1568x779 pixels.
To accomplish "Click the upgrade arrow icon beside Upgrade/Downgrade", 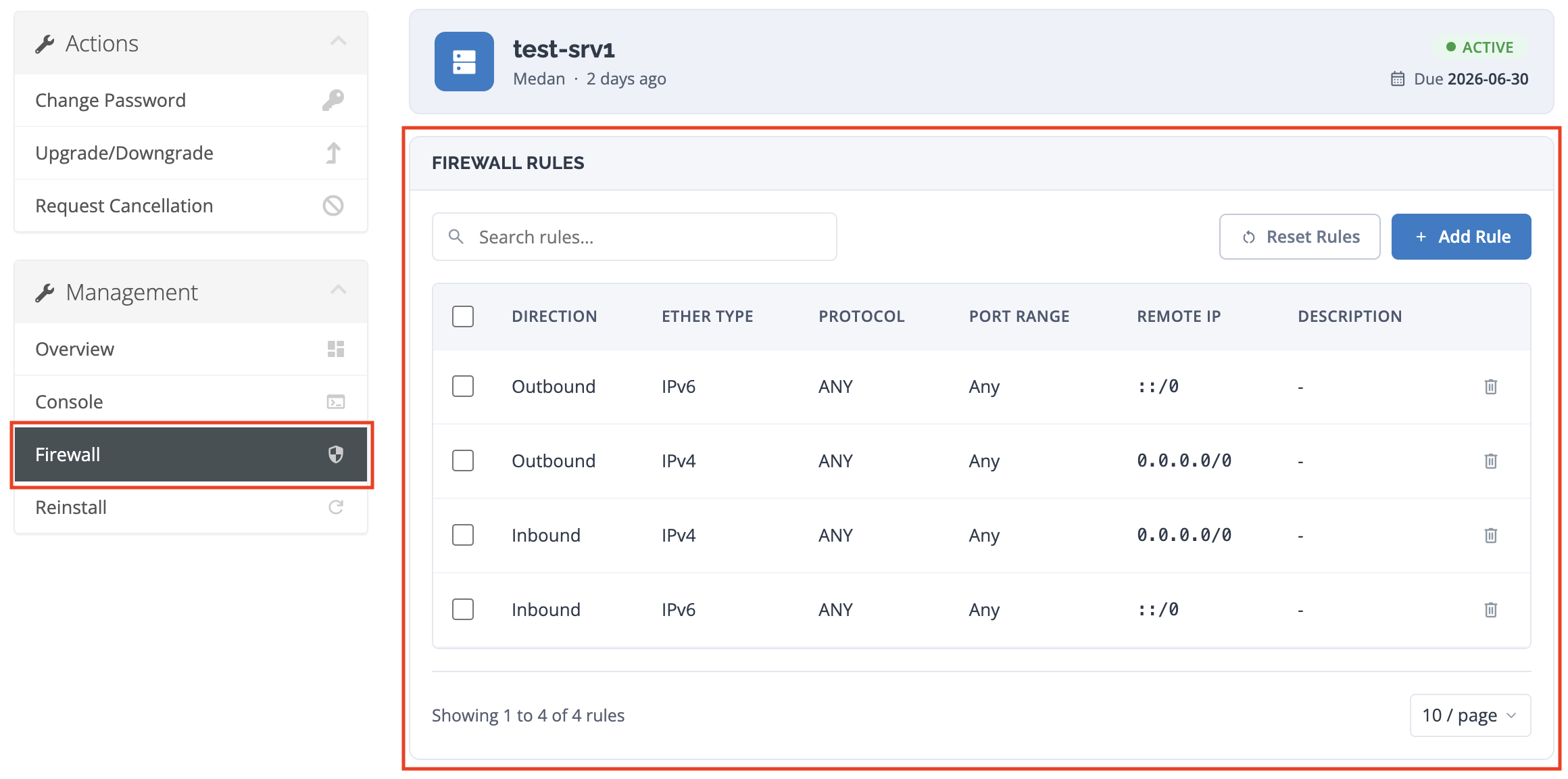I will [x=333, y=153].
